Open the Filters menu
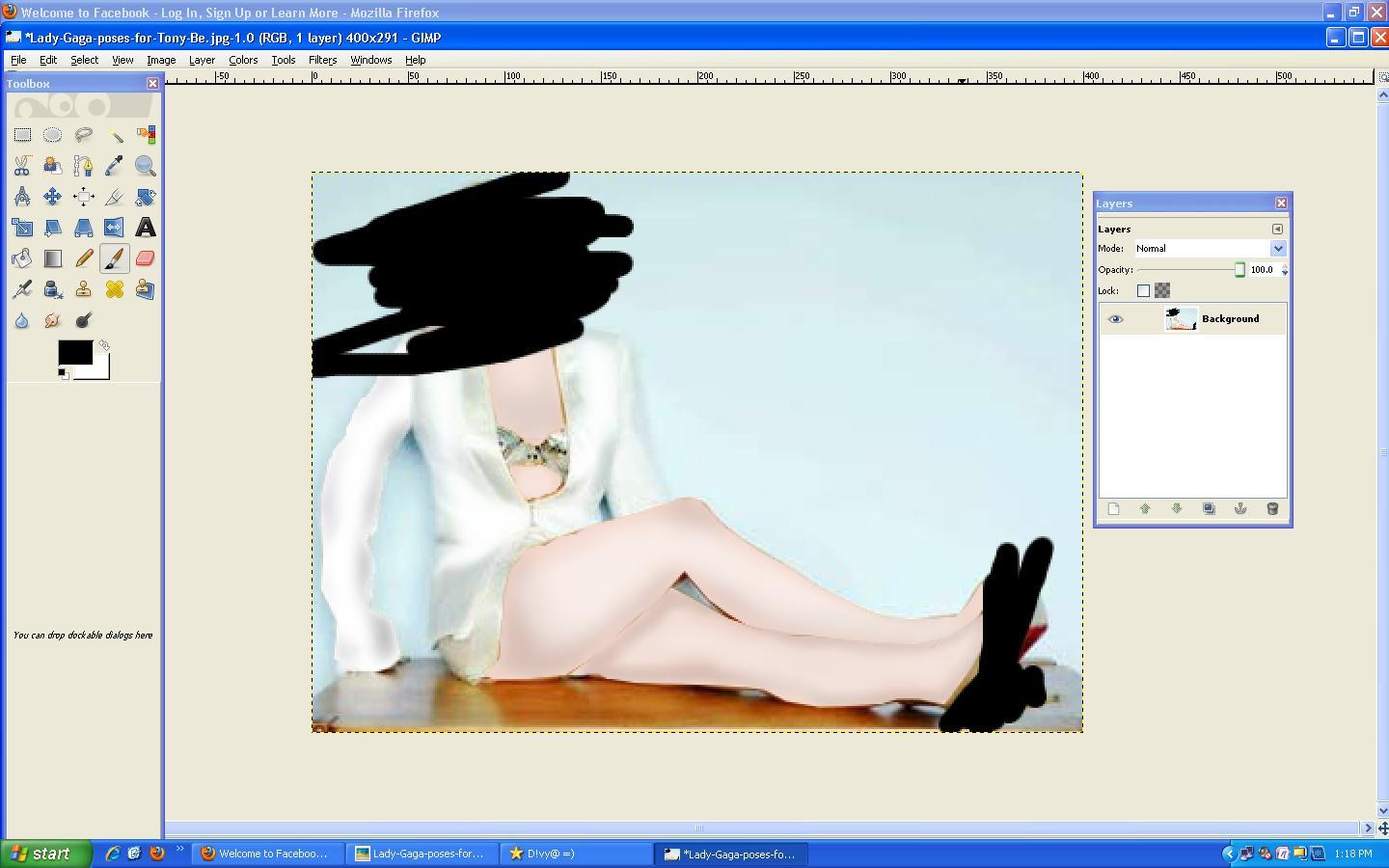 (x=322, y=60)
